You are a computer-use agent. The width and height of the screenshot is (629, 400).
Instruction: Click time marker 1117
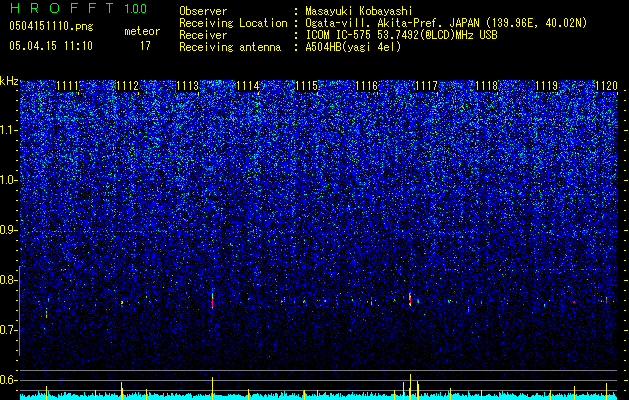426,86
